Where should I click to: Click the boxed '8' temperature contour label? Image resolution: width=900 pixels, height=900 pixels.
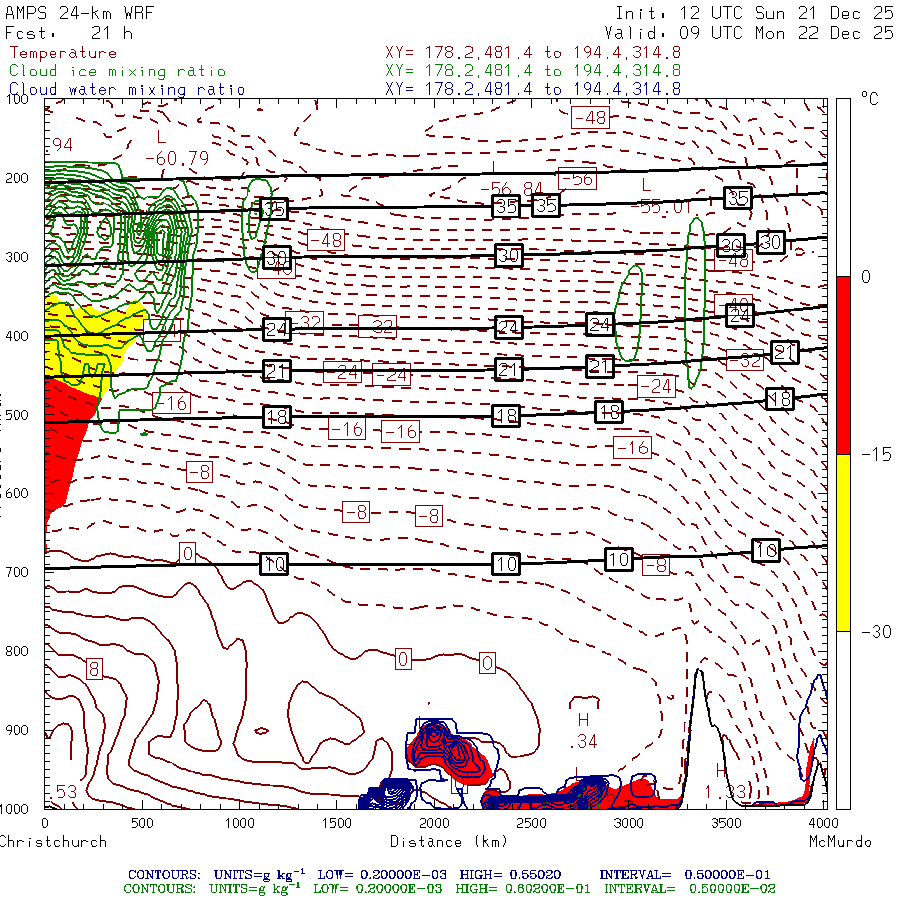click(x=94, y=669)
